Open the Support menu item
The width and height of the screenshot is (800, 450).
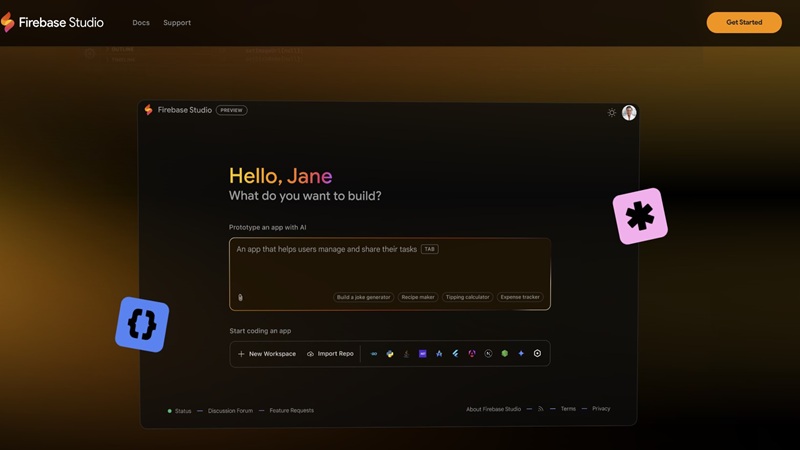click(x=177, y=23)
